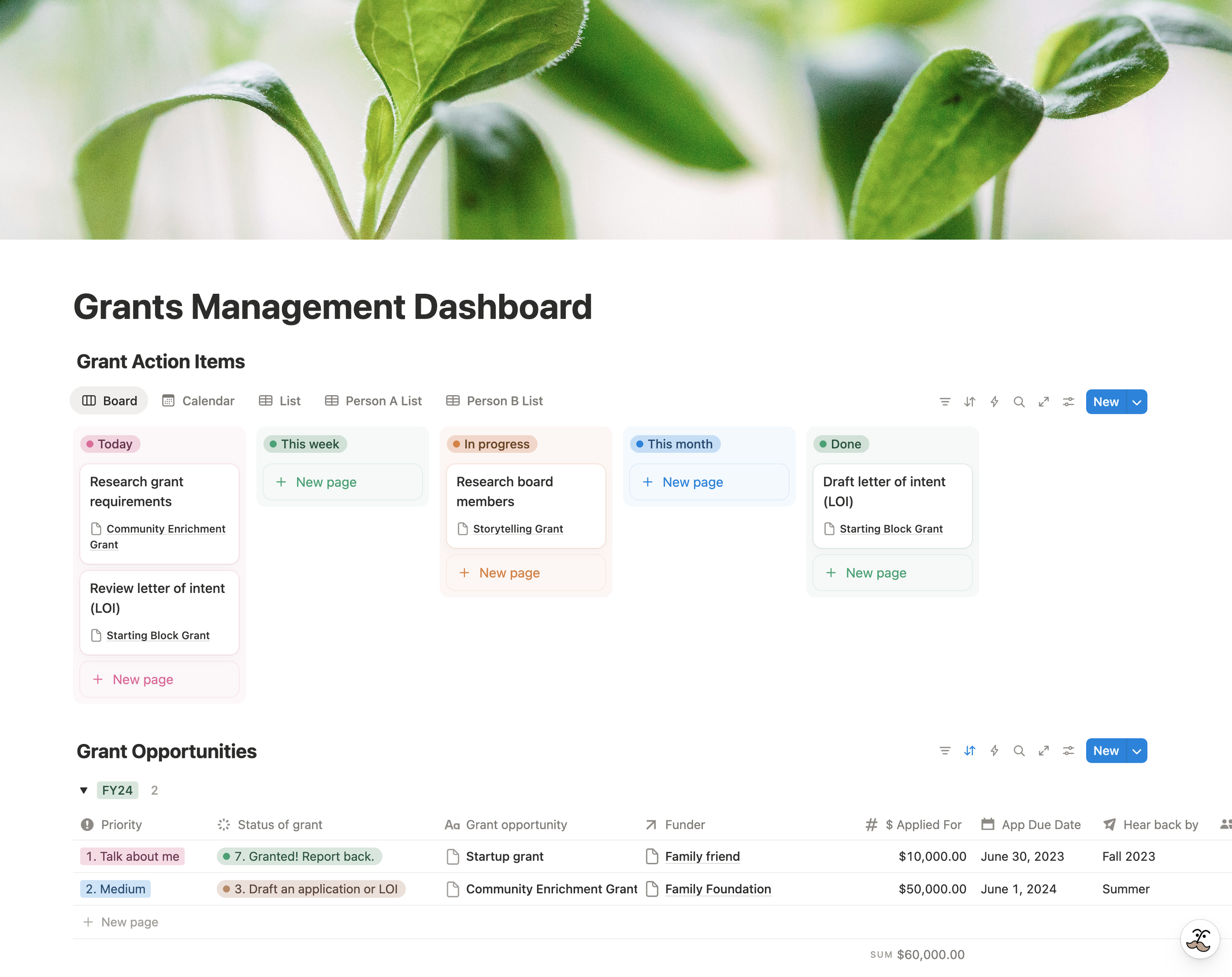
Task: Open the Person A List view
Action: pyautogui.click(x=373, y=401)
